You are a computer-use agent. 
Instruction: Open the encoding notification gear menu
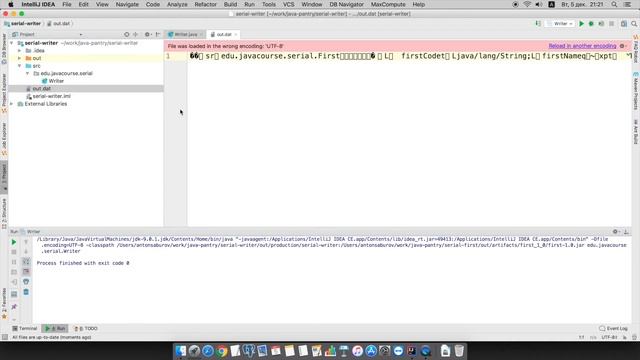point(622,46)
